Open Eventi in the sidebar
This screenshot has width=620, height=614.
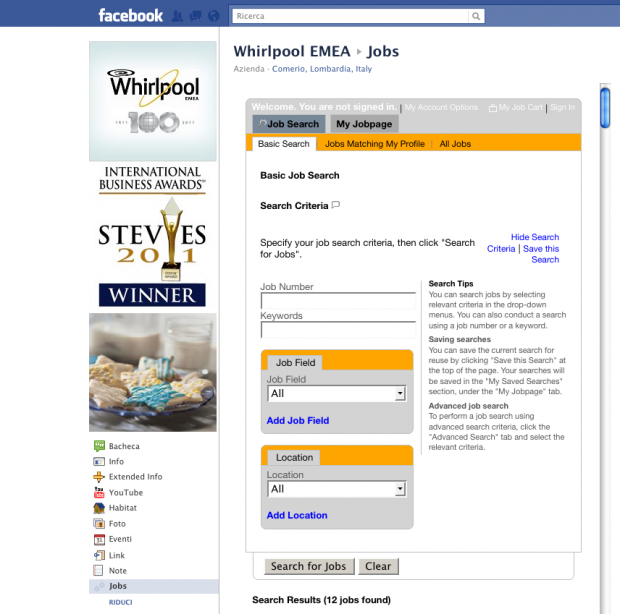[120, 539]
